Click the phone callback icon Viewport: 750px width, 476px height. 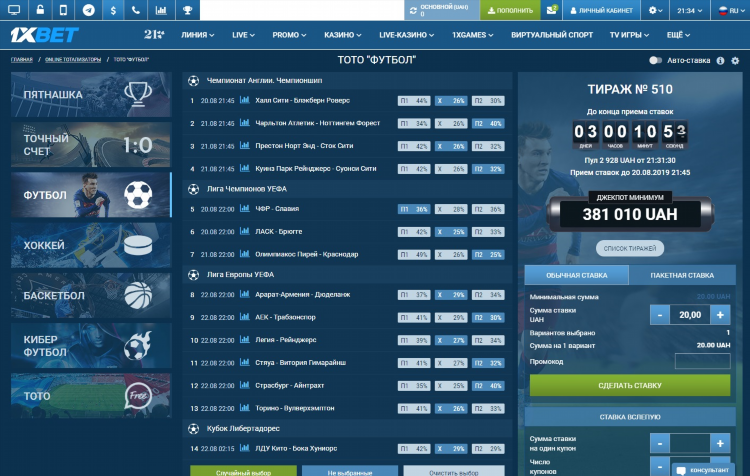(x=136, y=10)
